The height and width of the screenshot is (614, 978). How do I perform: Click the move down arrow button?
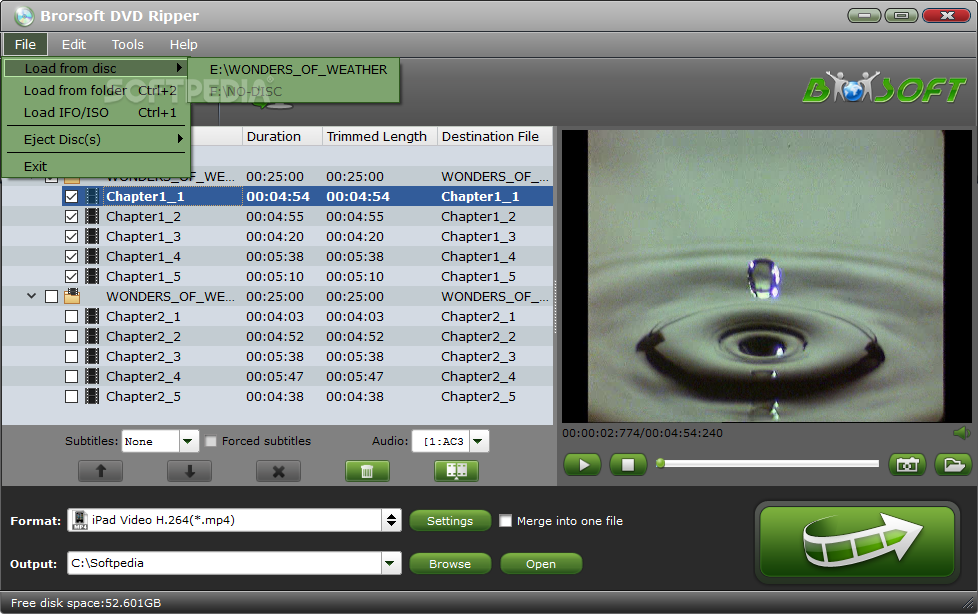pyautogui.click(x=190, y=471)
